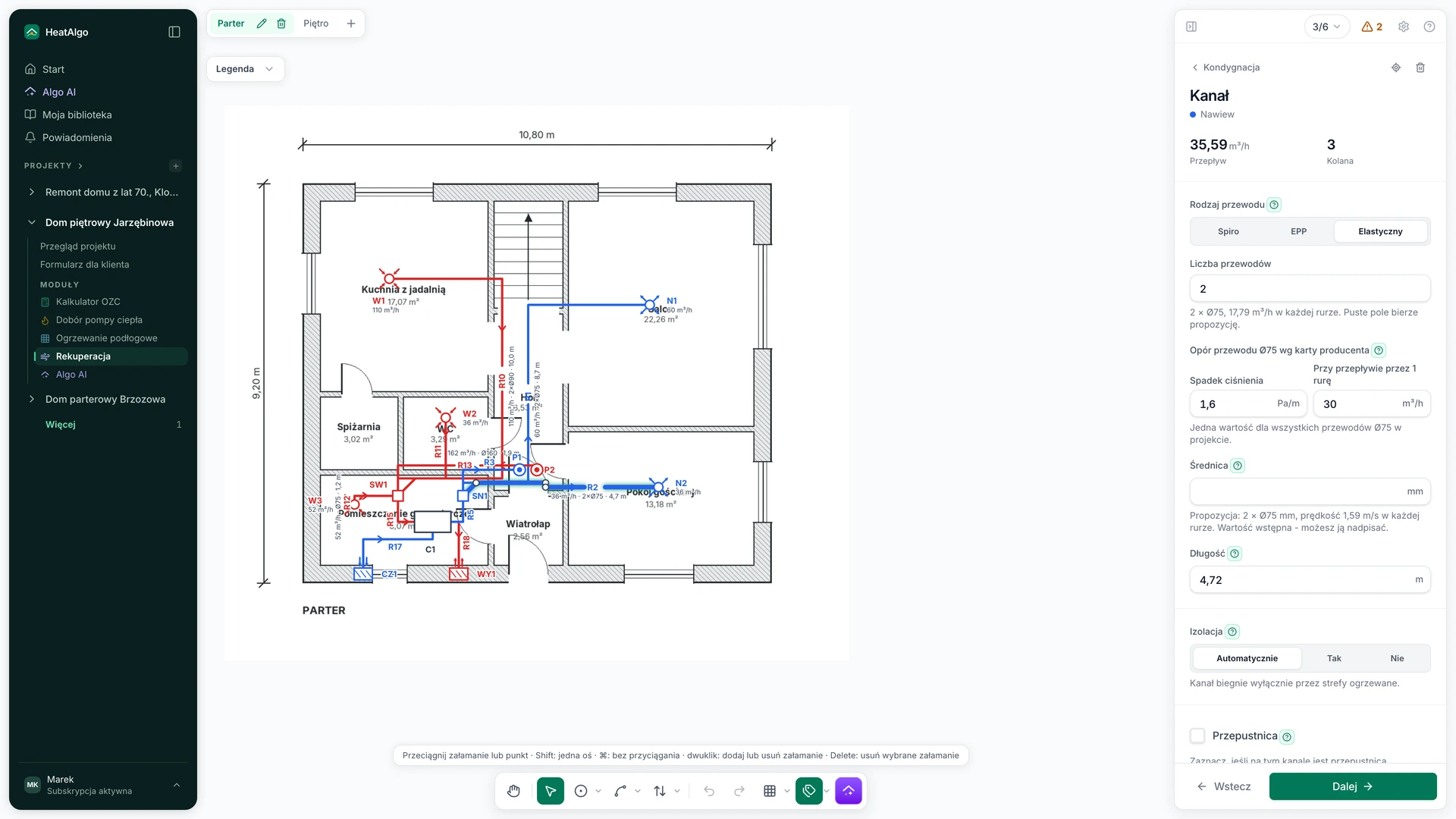
Task: Open settings gear in the right panel
Action: 1404,27
